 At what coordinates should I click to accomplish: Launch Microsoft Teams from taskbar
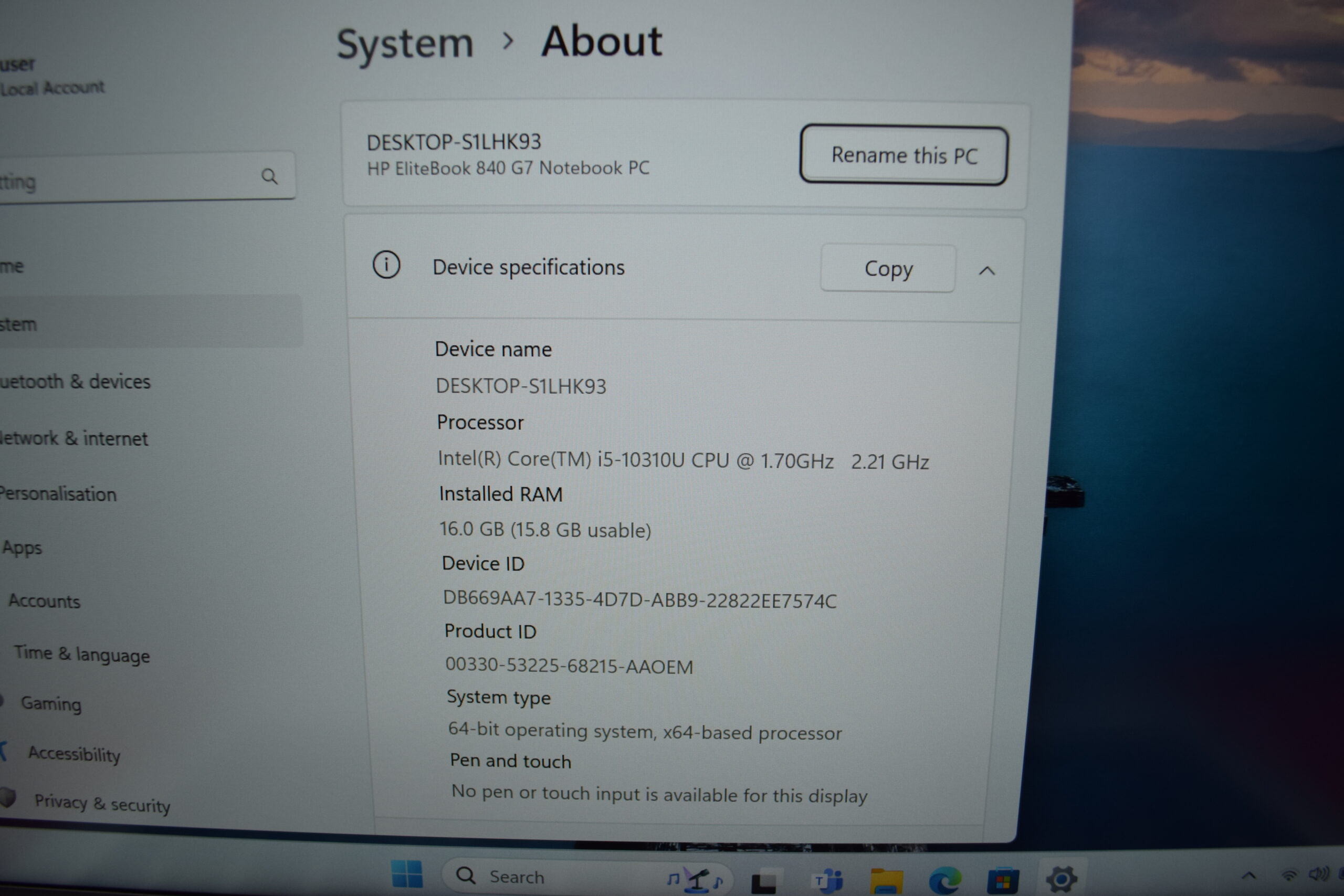point(828,881)
